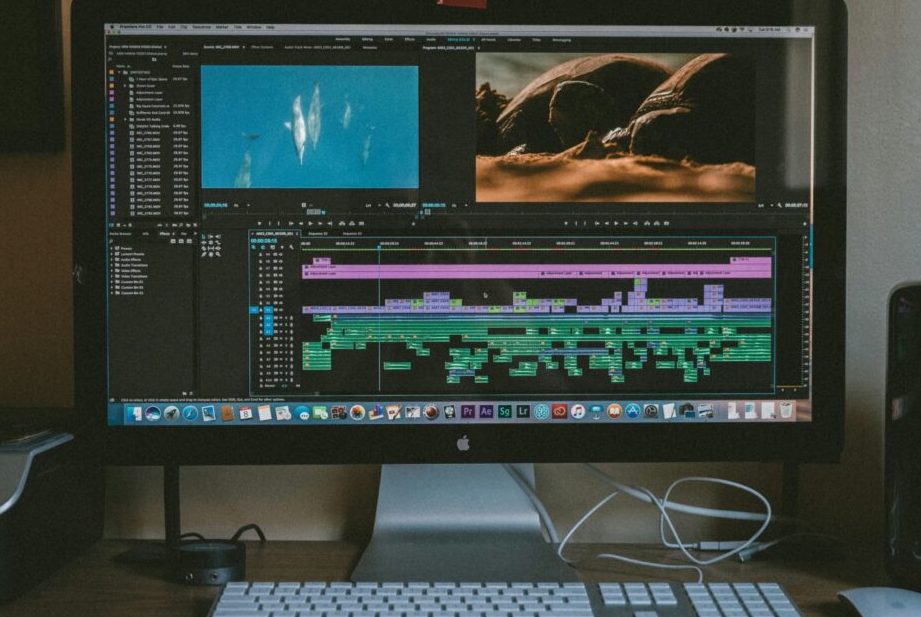
Task: Open the Trash in the Dock
Action: [786, 410]
